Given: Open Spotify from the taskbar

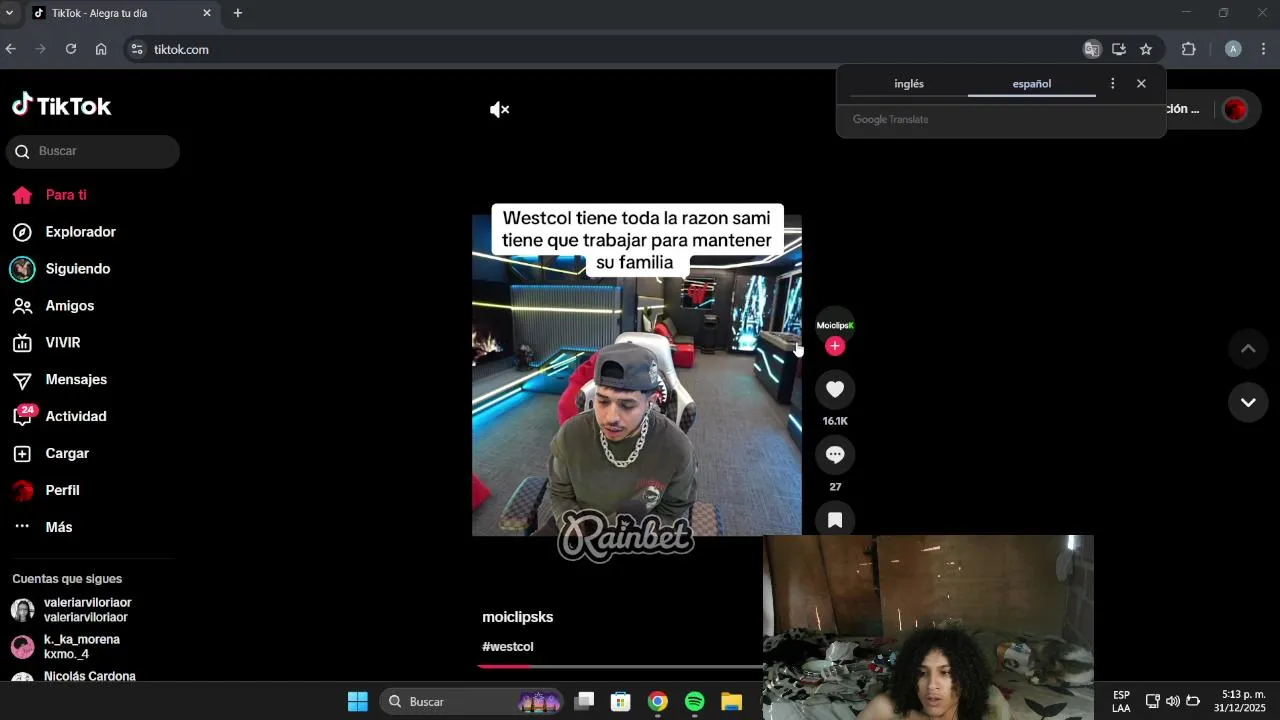Looking at the screenshot, I should tap(695, 701).
